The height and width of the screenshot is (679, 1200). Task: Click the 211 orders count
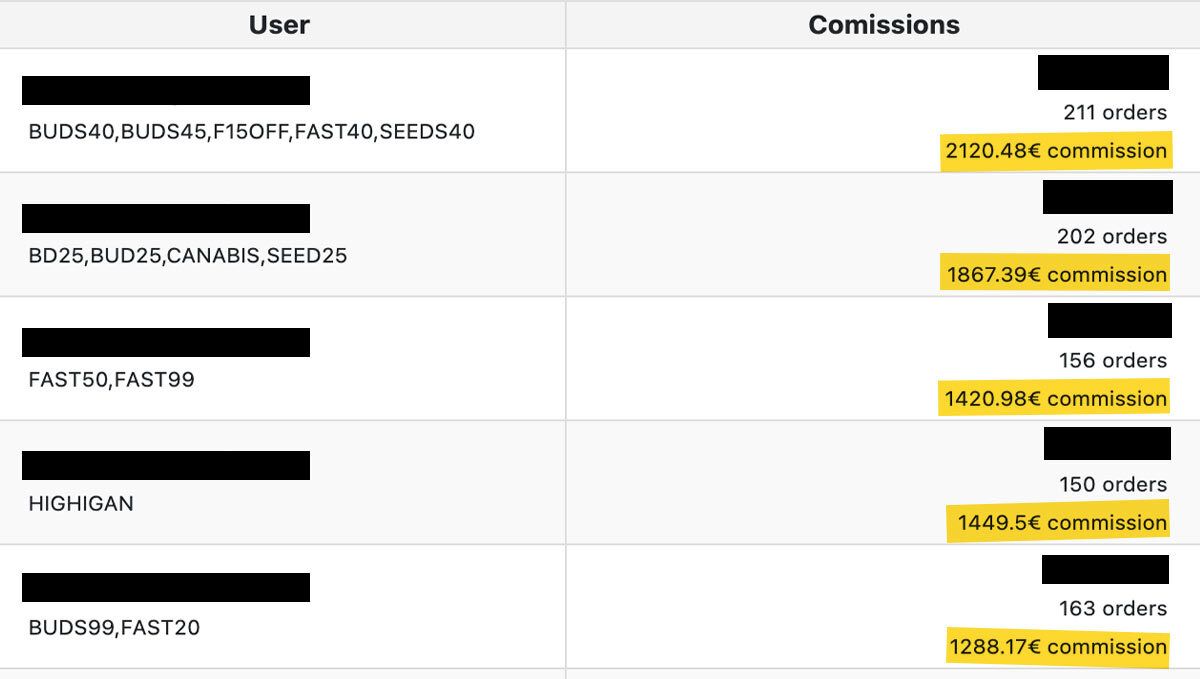tap(1115, 112)
